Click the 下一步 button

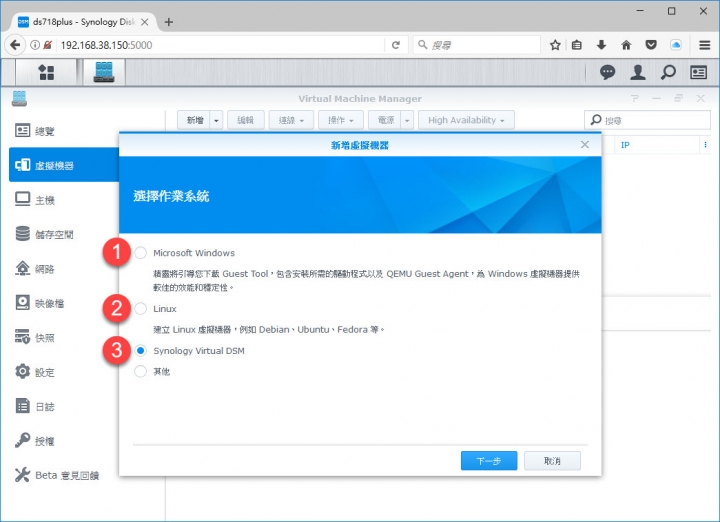489,460
